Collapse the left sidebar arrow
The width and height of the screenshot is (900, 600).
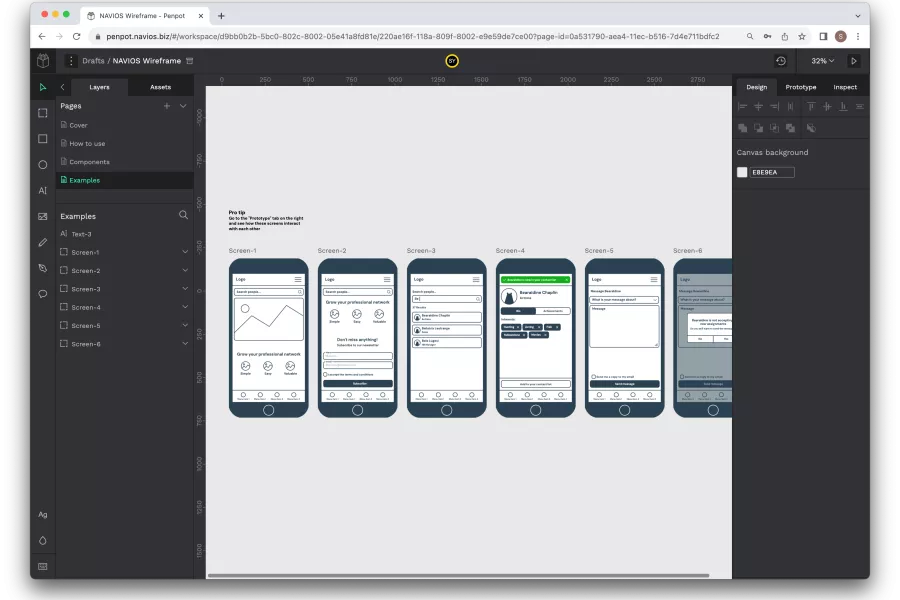pyautogui.click(x=63, y=87)
